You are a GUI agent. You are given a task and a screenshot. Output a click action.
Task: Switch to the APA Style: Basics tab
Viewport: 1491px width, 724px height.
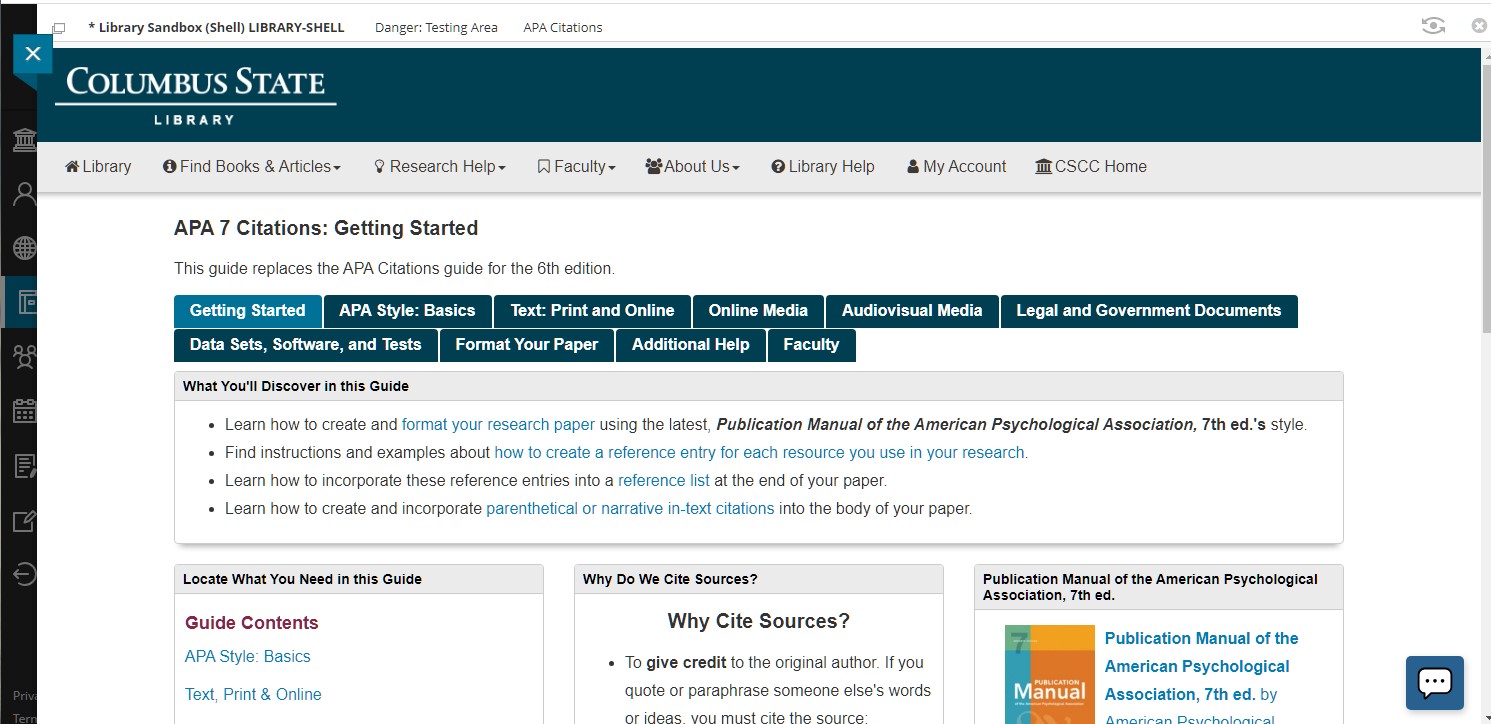coord(407,311)
